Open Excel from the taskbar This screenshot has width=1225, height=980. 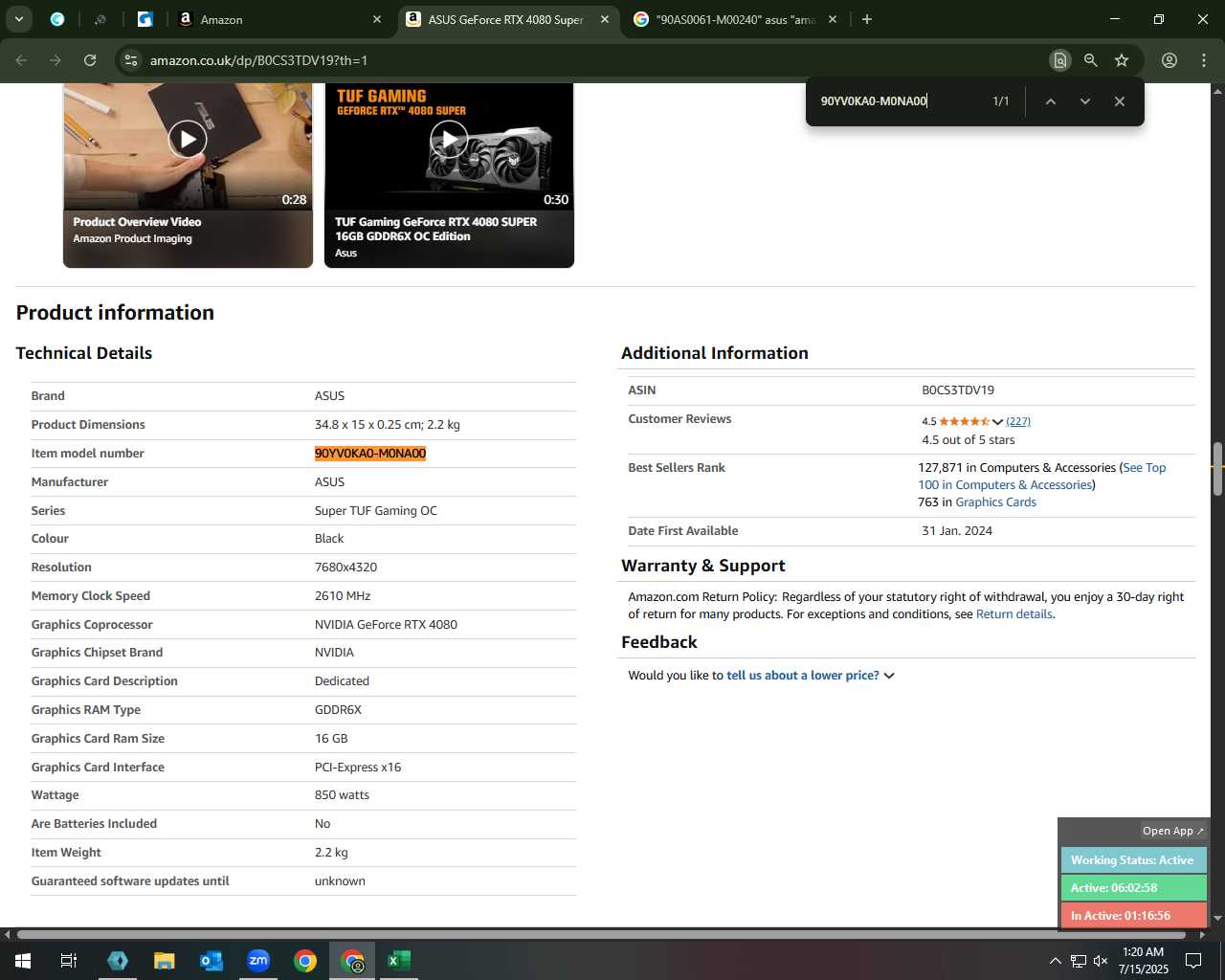click(399, 961)
